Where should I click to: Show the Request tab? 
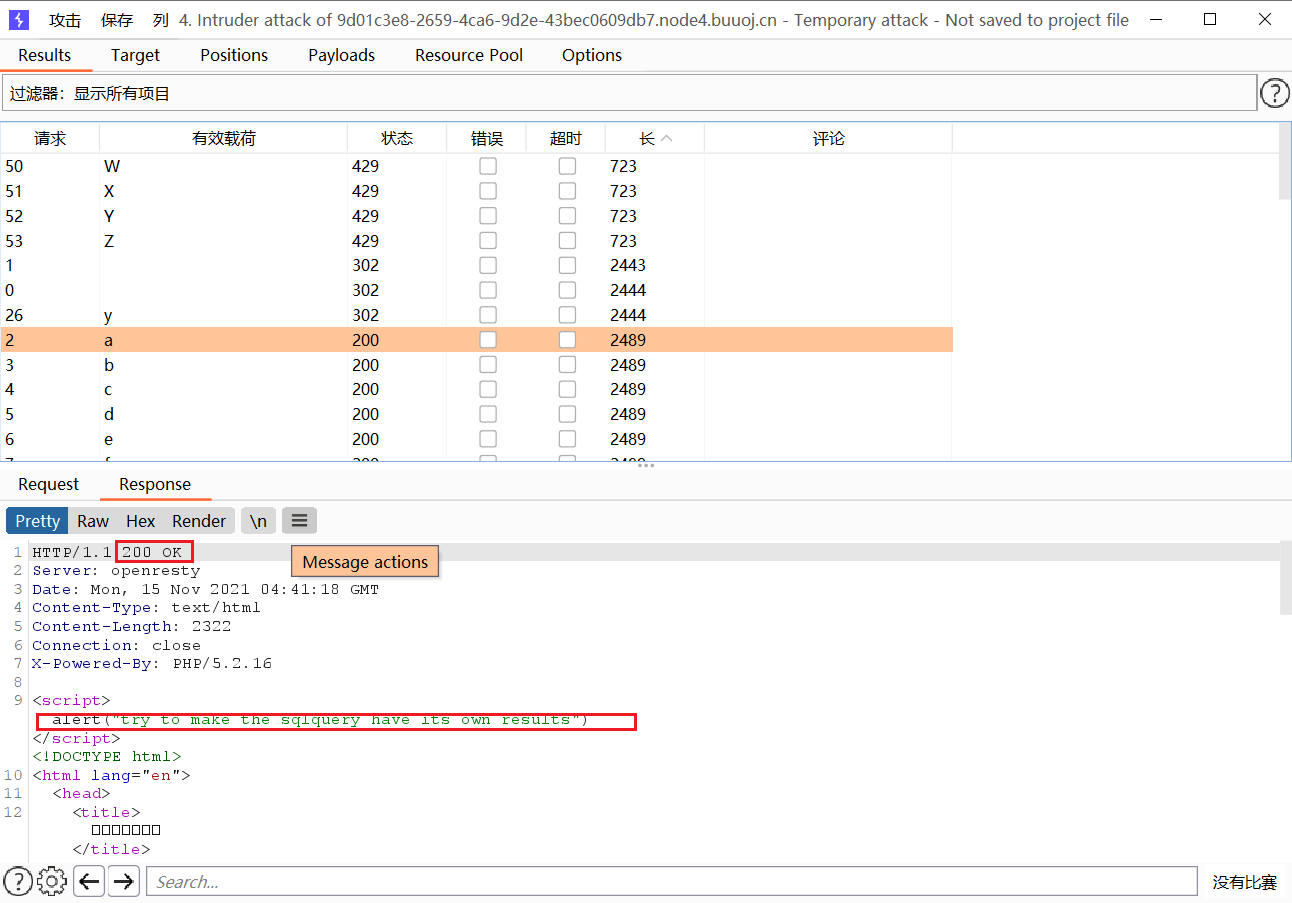[x=48, y=484]
